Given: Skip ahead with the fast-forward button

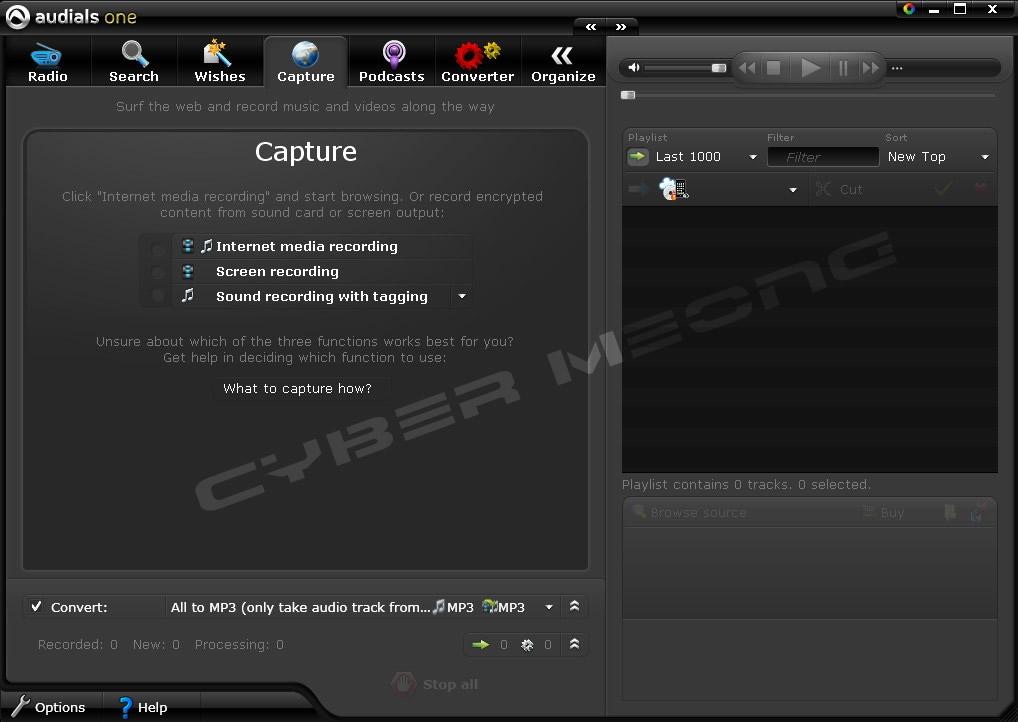Looking at the screenshot, I should [870, 68].
